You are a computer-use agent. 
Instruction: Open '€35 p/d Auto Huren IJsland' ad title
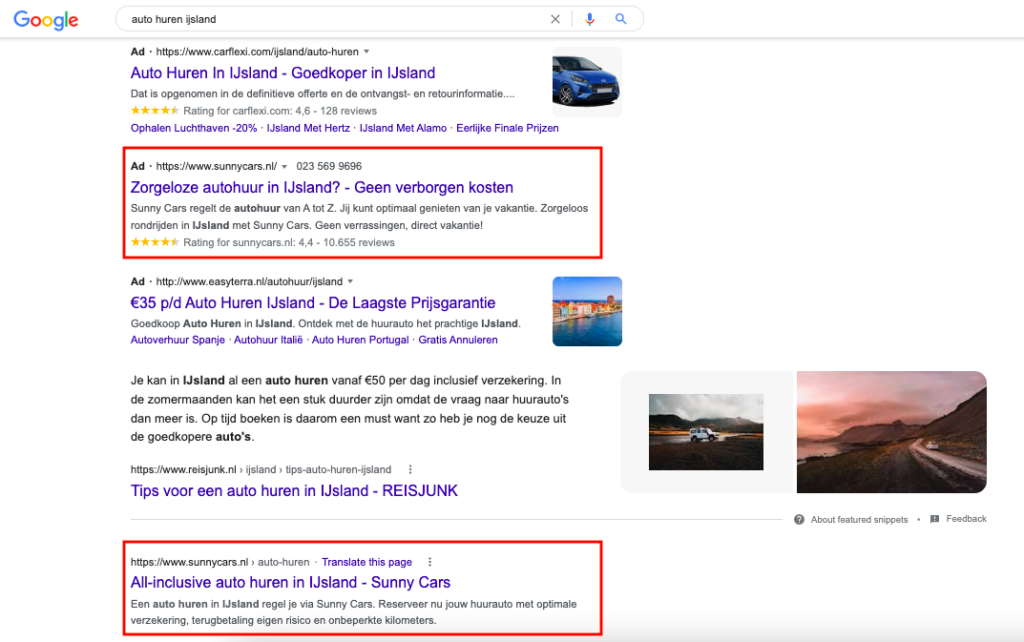click(x=313, y=303)
